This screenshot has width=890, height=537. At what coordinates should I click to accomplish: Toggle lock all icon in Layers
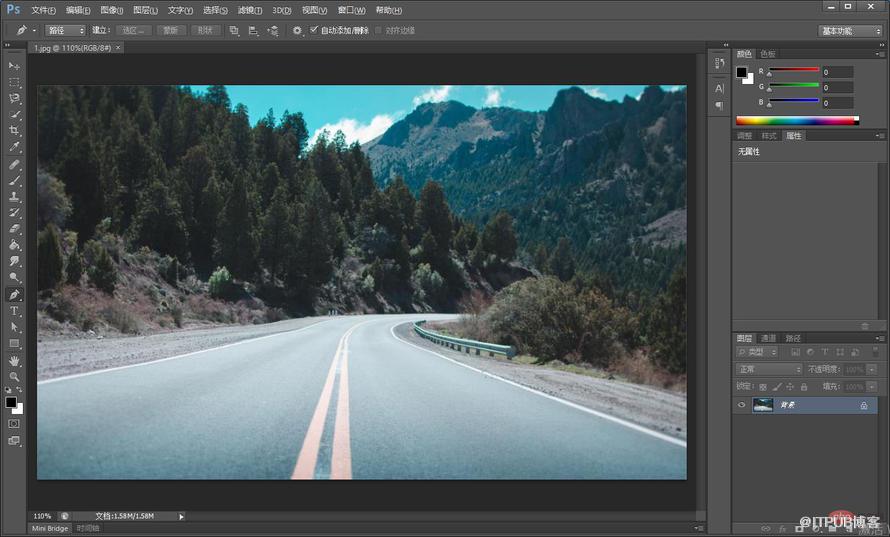pos(804,387)
